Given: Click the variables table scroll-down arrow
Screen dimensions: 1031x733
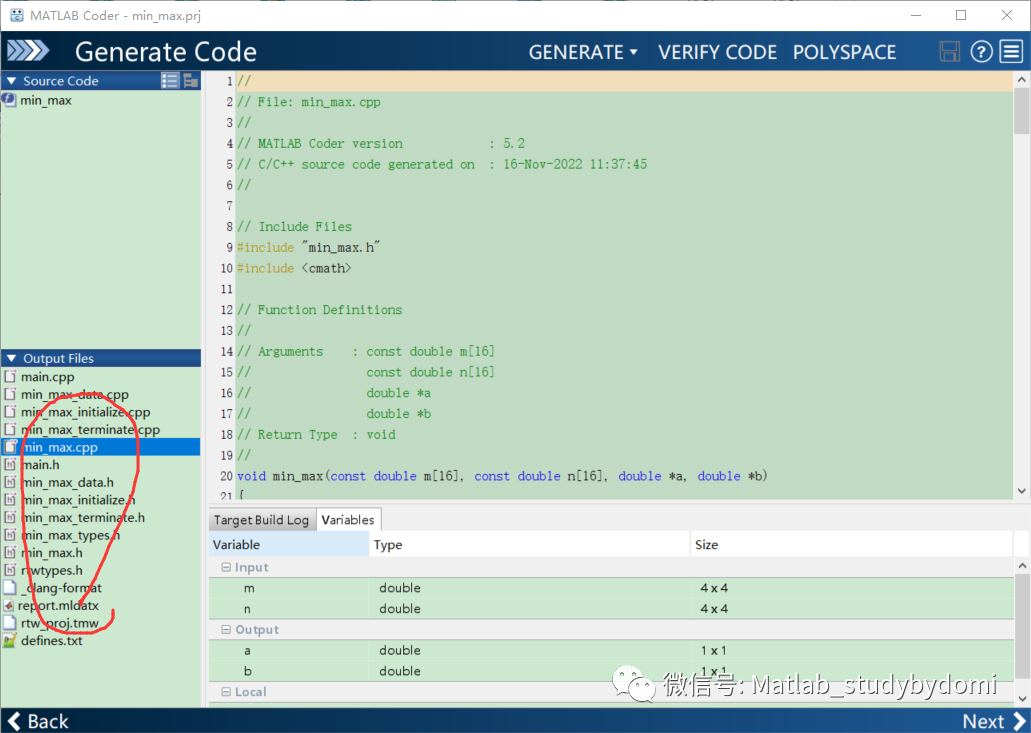Looking at the screenshot, I should point(1022,698).
